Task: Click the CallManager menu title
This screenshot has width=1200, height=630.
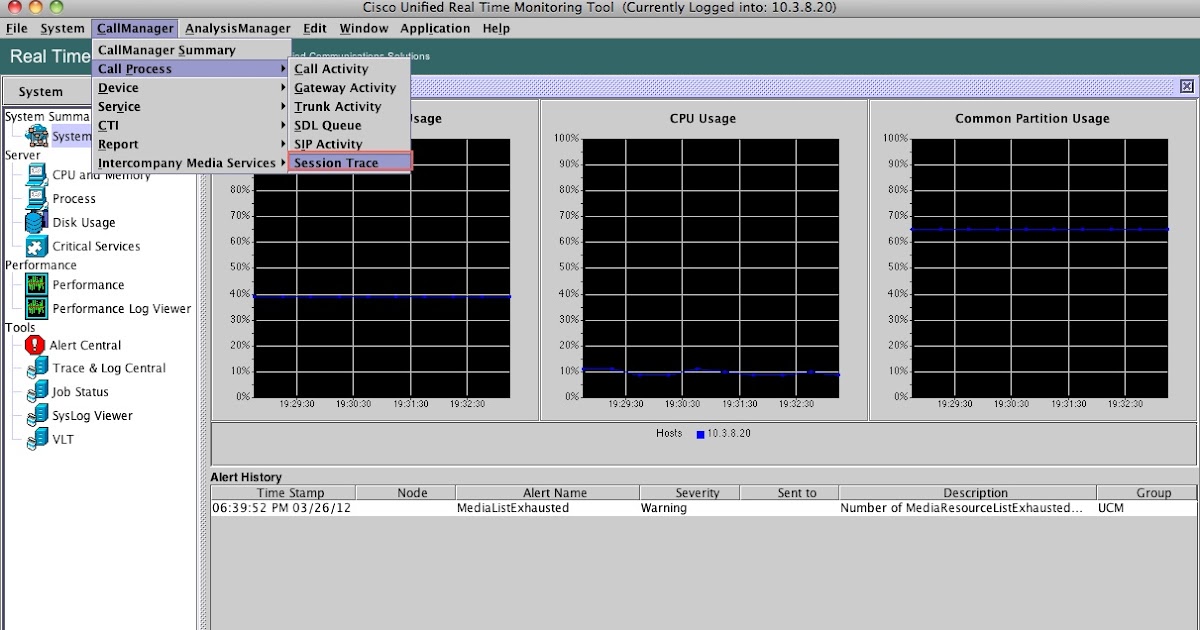Action: click(x=136, y=29)
